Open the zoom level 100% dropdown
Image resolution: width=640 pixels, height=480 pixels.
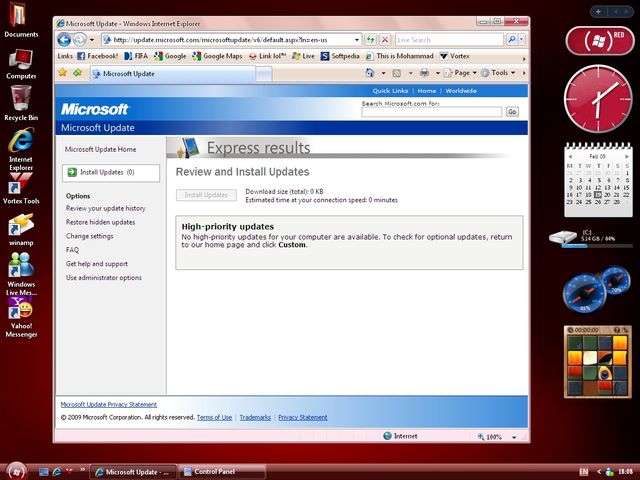pyautogui.click(x=497, y=436)
